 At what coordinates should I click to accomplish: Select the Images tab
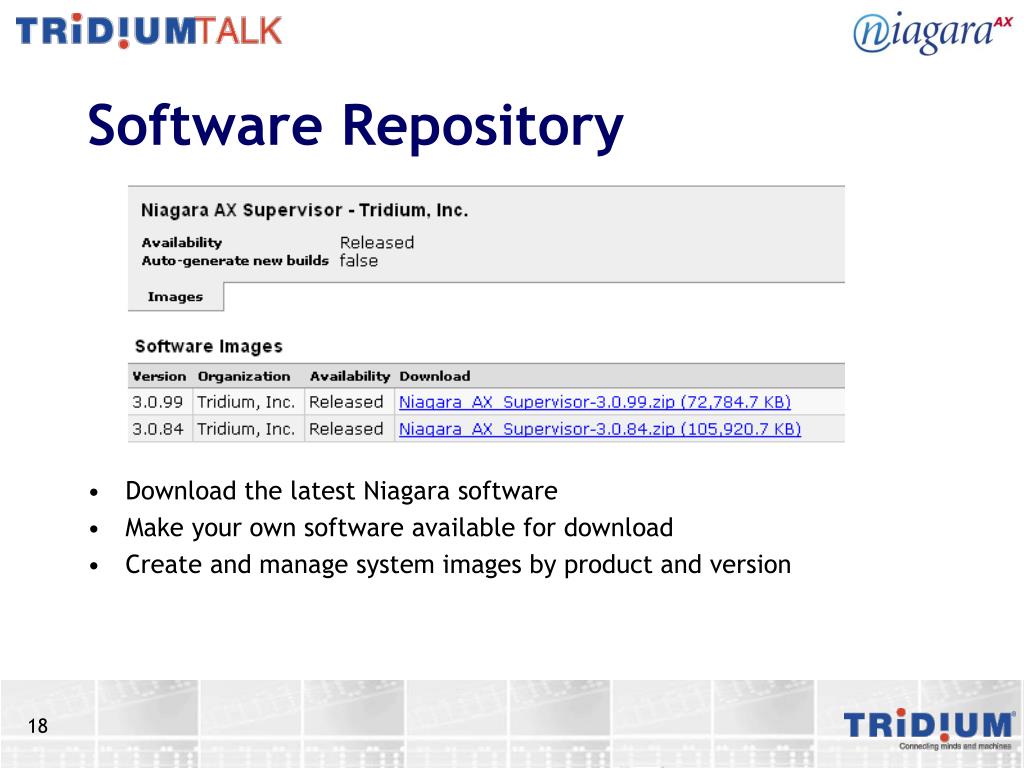[175, 296]
